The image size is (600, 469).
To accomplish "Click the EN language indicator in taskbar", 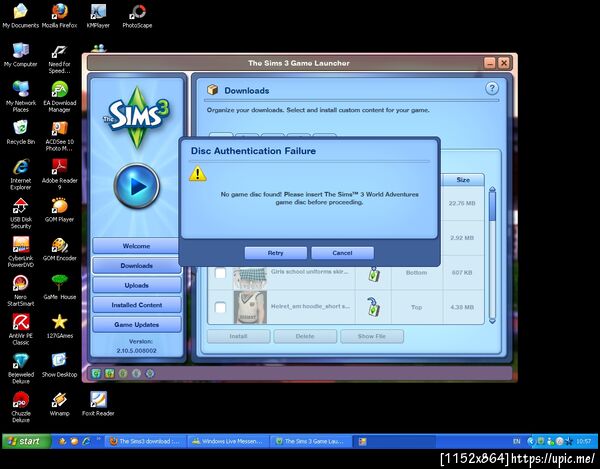I will coord(517,441).
